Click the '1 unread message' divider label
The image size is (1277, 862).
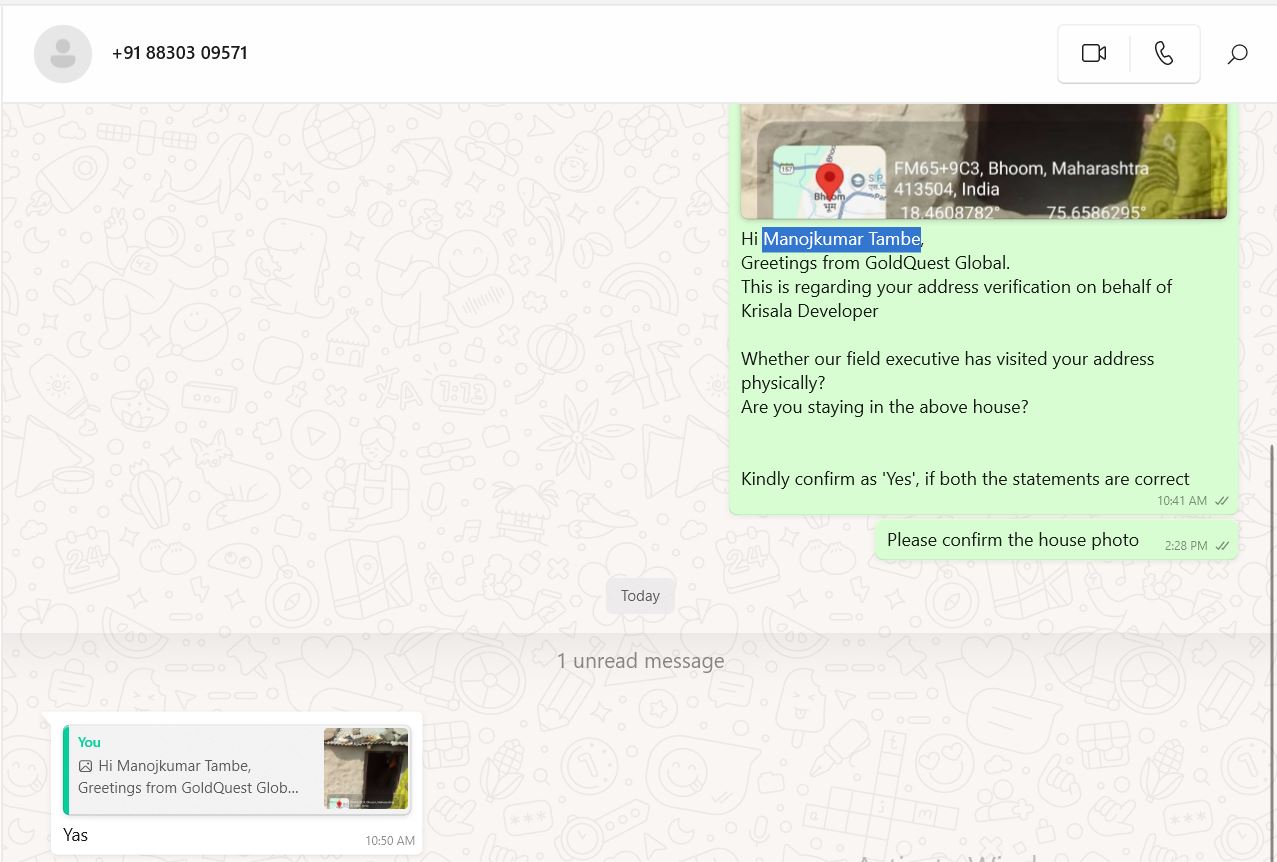click(x=640, y=661)
